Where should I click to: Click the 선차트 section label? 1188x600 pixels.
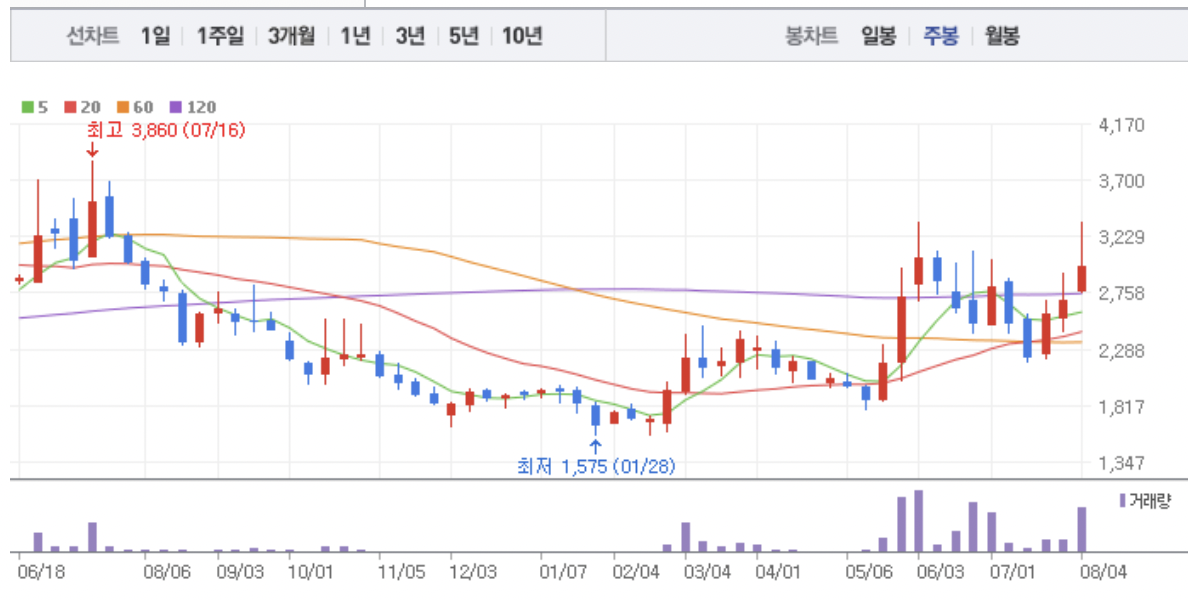[92, 36]
